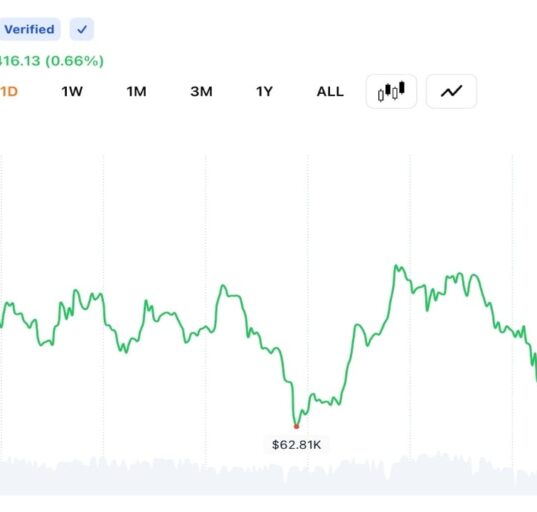
Task: Switch to candlestick chart view
Action: [391, 91]
